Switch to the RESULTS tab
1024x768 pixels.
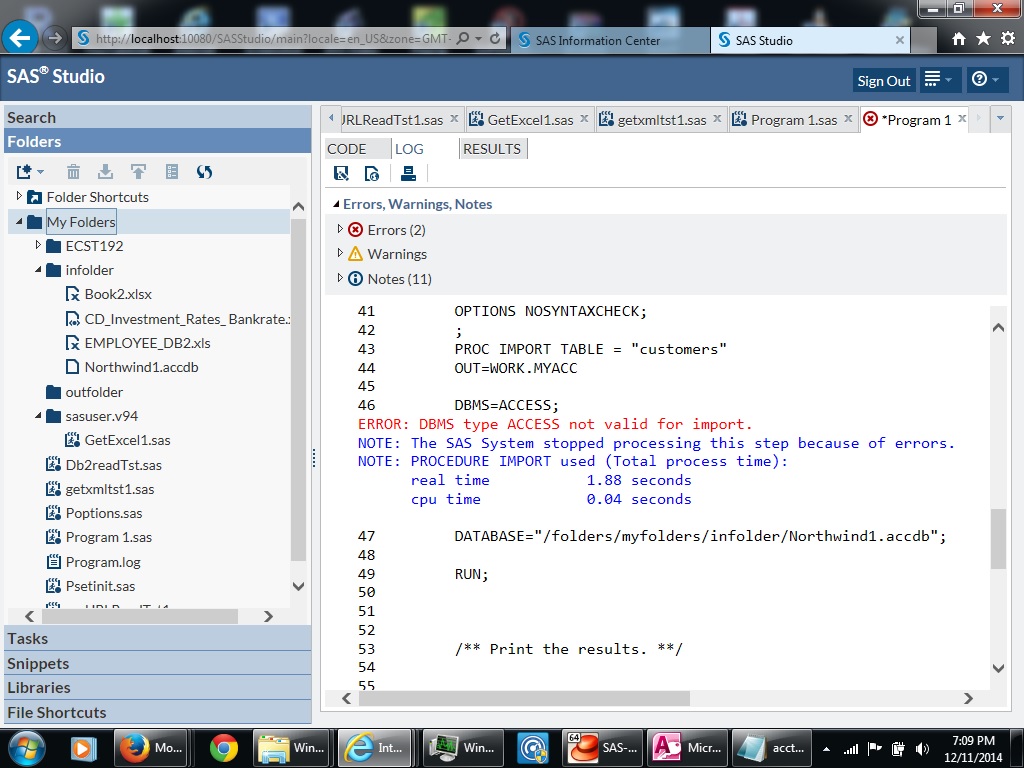tap(492, 149)
